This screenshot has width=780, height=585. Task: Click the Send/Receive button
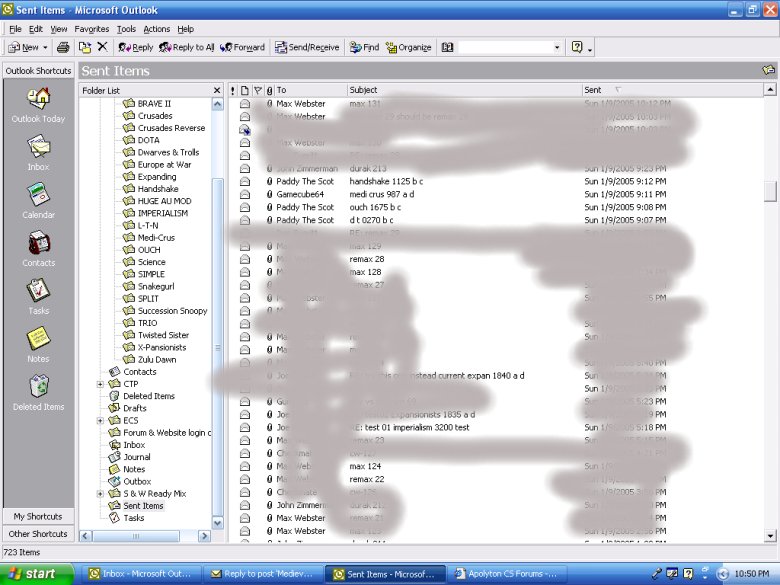tap(307, 47)
